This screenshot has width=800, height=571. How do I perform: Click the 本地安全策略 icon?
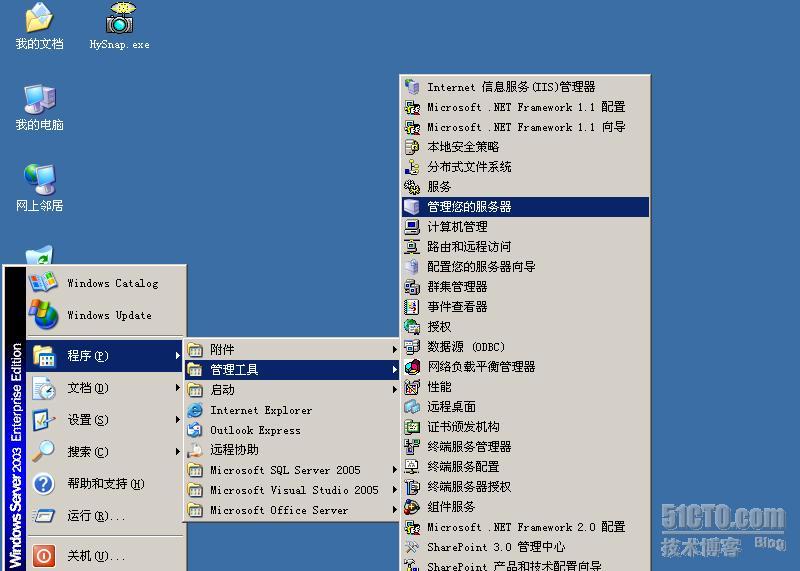click(412, 147)
